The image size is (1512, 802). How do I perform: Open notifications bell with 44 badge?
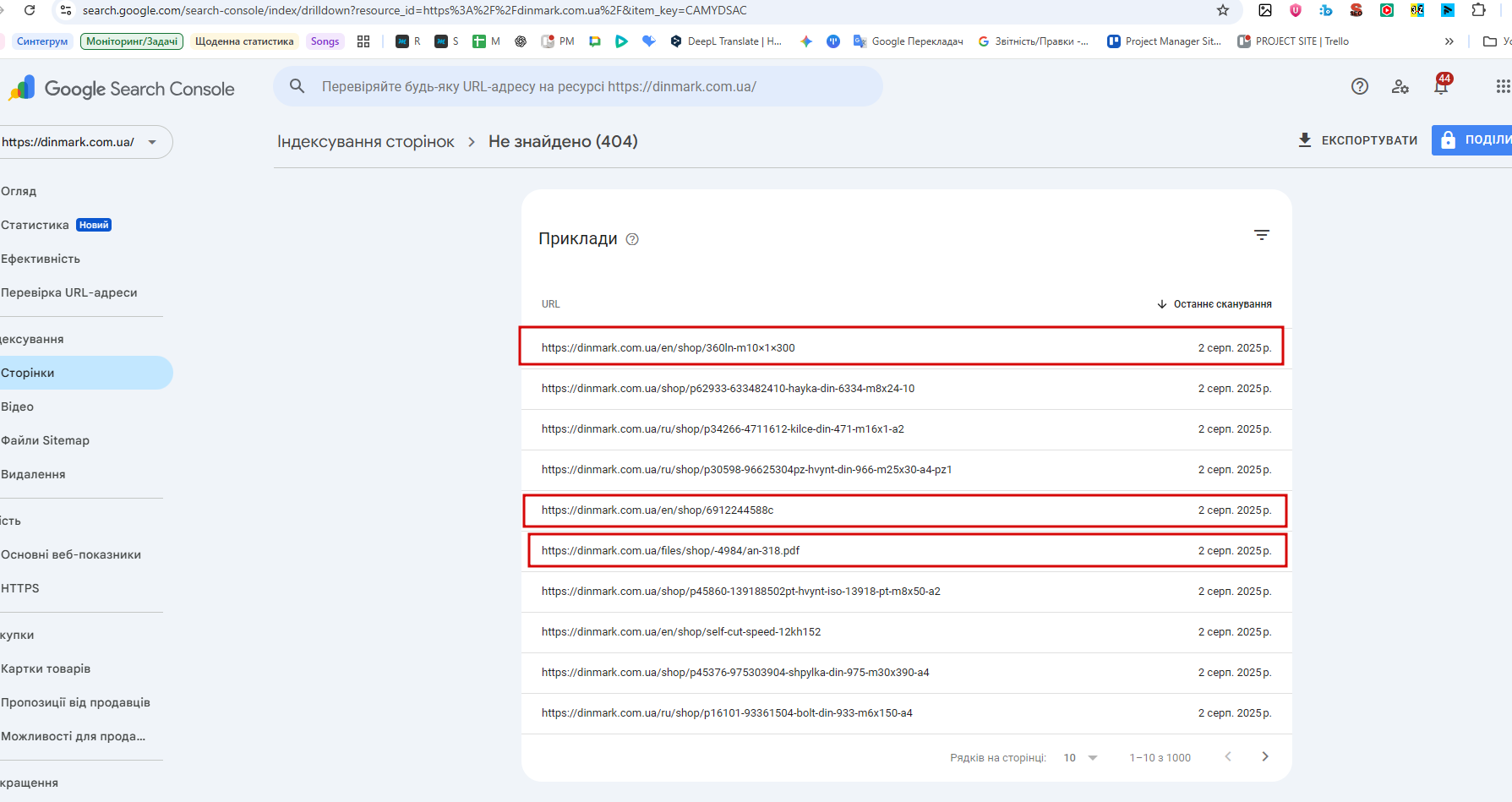[x=1442, y=85]
